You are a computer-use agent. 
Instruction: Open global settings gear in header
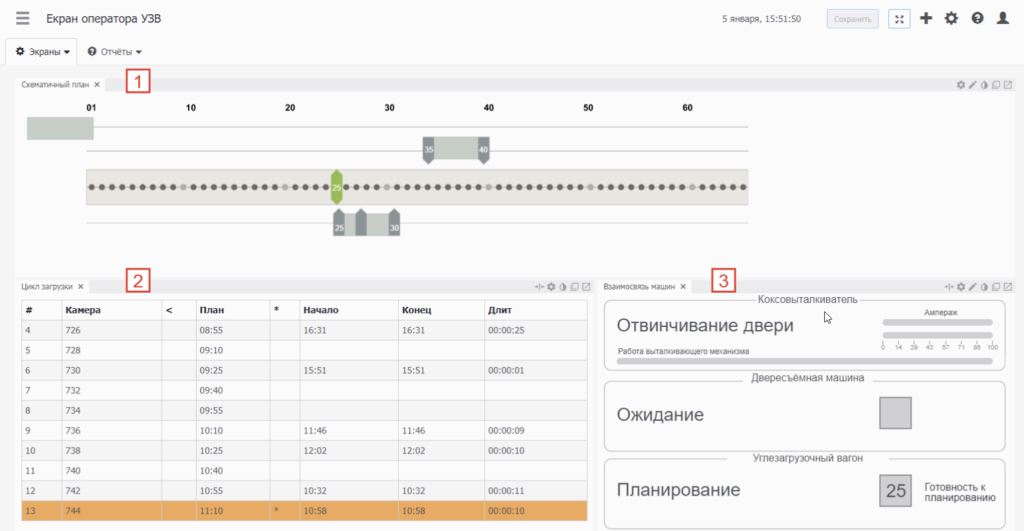point(952,18)
